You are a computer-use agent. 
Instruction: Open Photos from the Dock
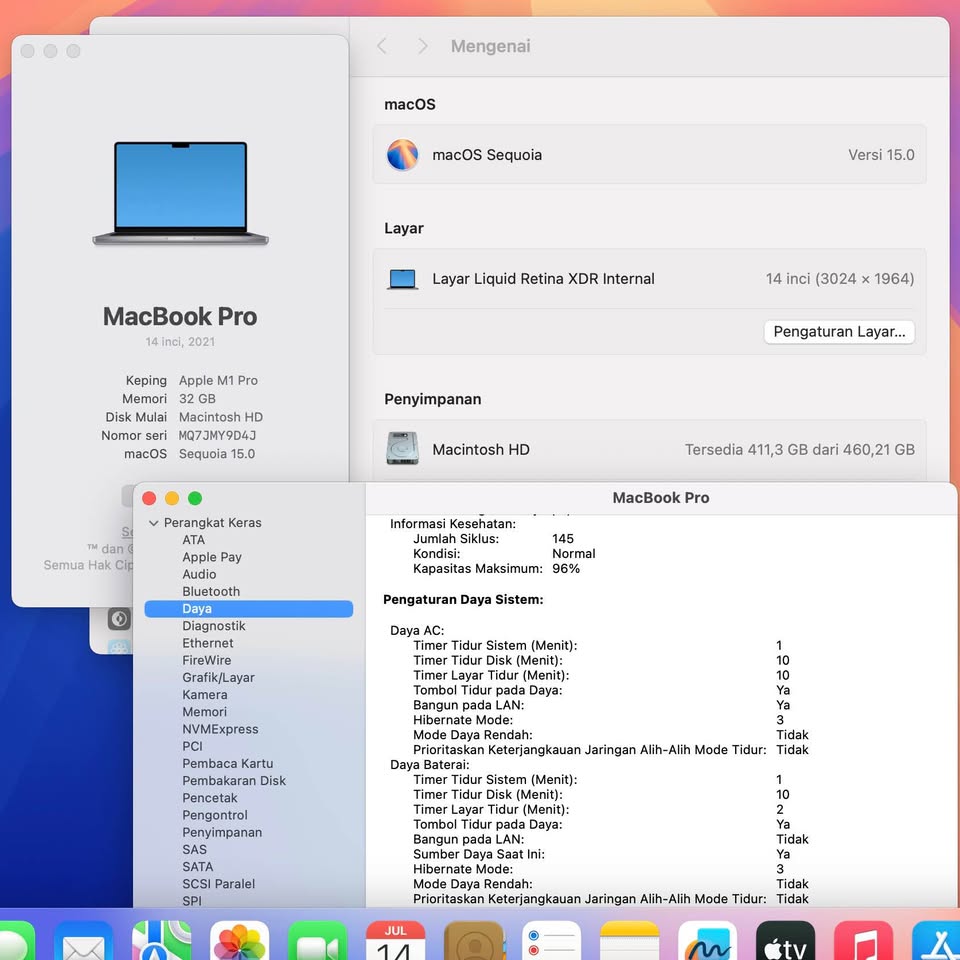[239, 941]
